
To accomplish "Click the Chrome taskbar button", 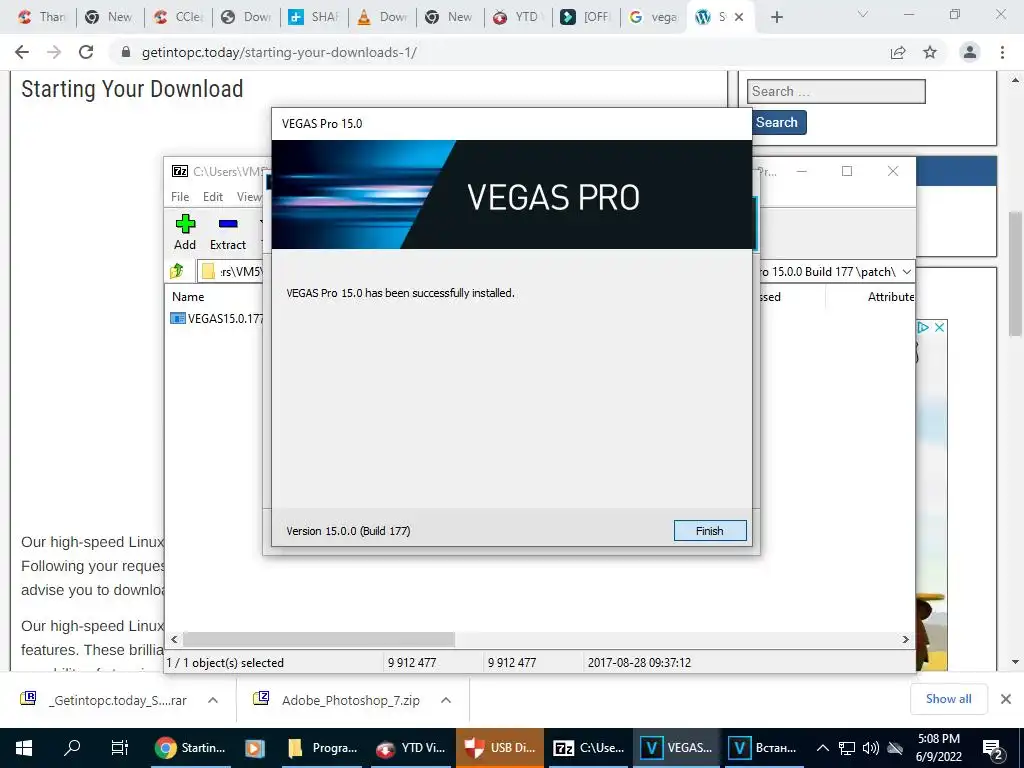I will pyautogui.click(x=191, y=747).
